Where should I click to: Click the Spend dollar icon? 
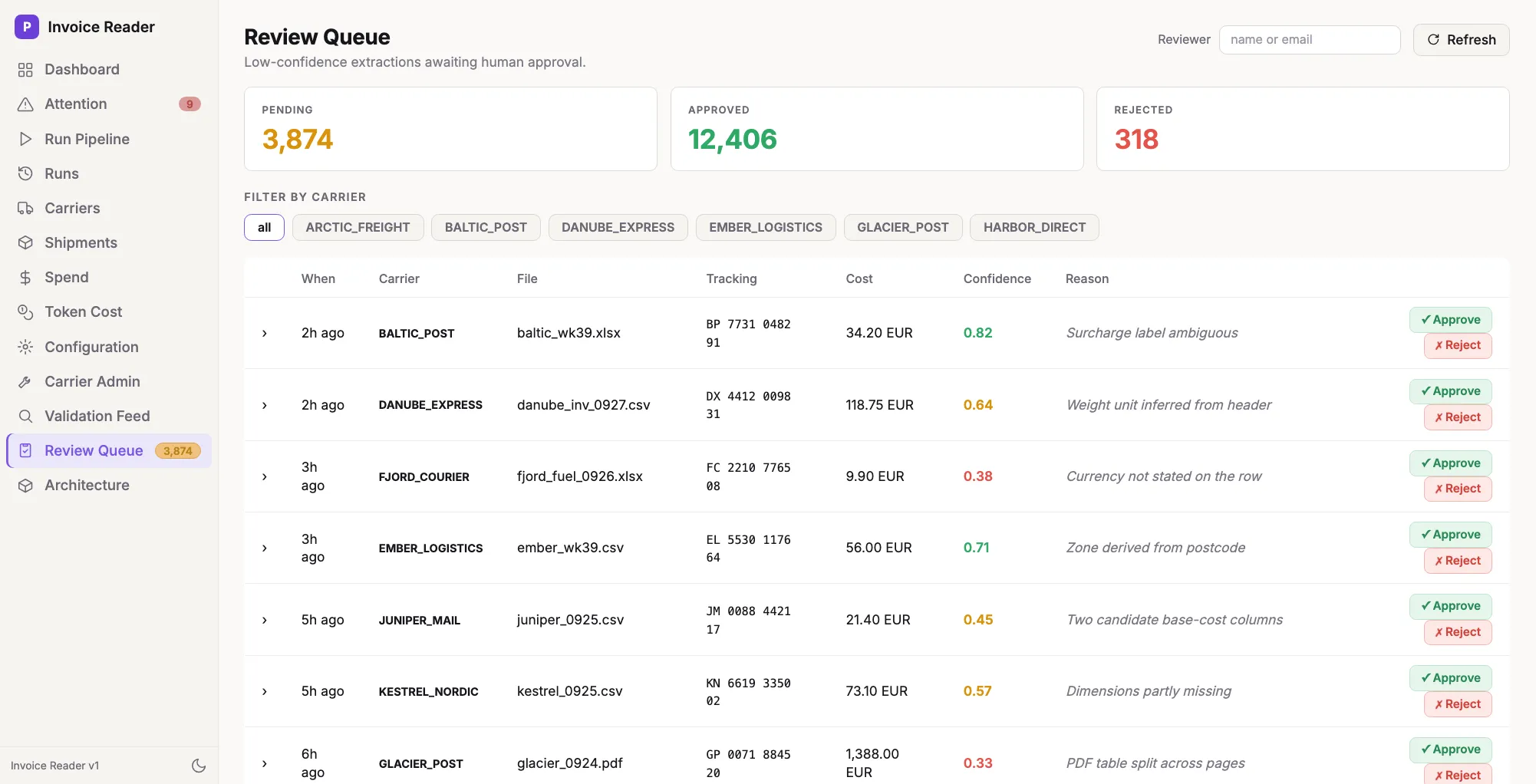pyautogui.click(x=25, y=278)
